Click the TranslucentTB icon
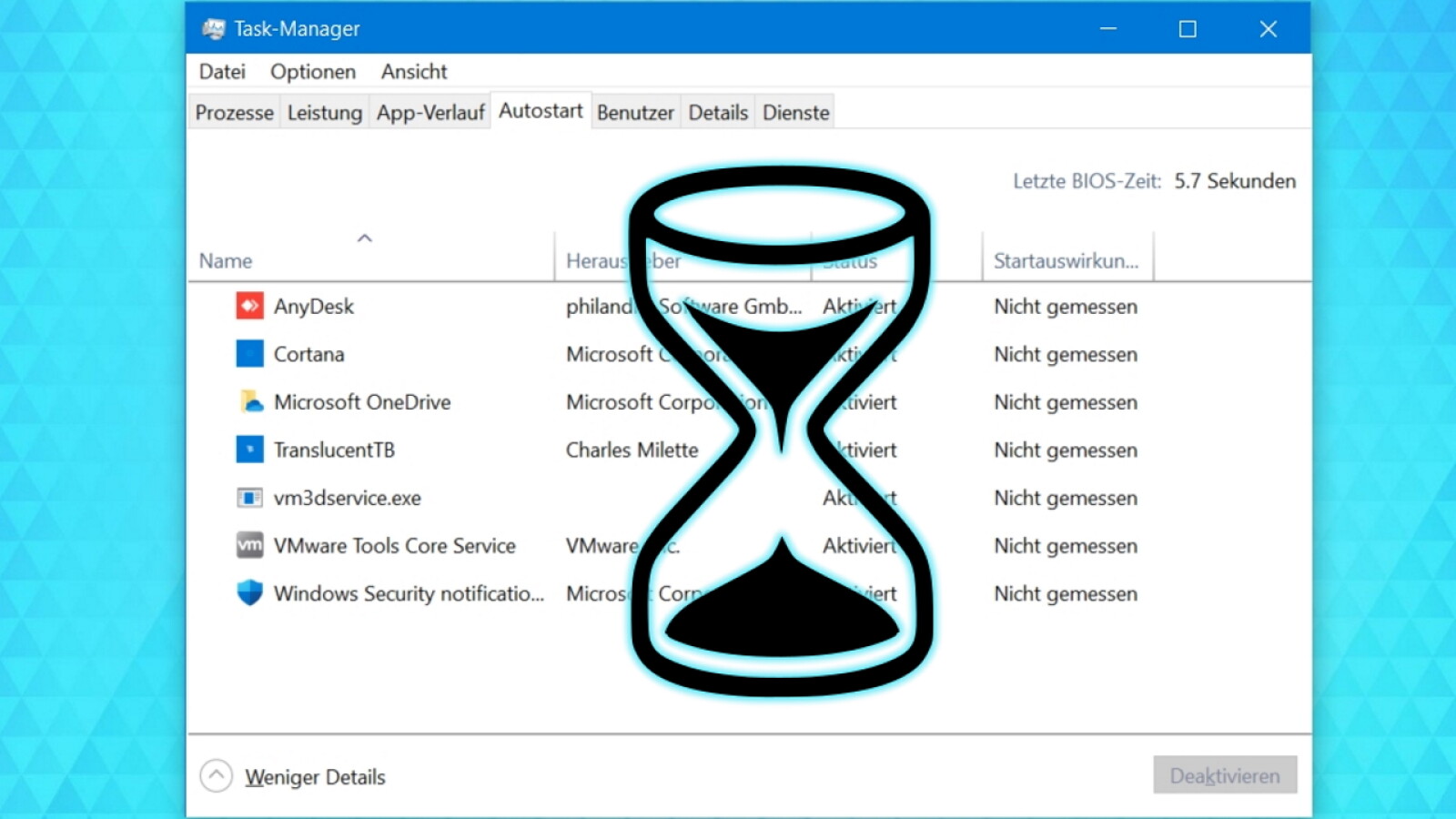This screenshot has width=1456, height=819. point(248,450)
